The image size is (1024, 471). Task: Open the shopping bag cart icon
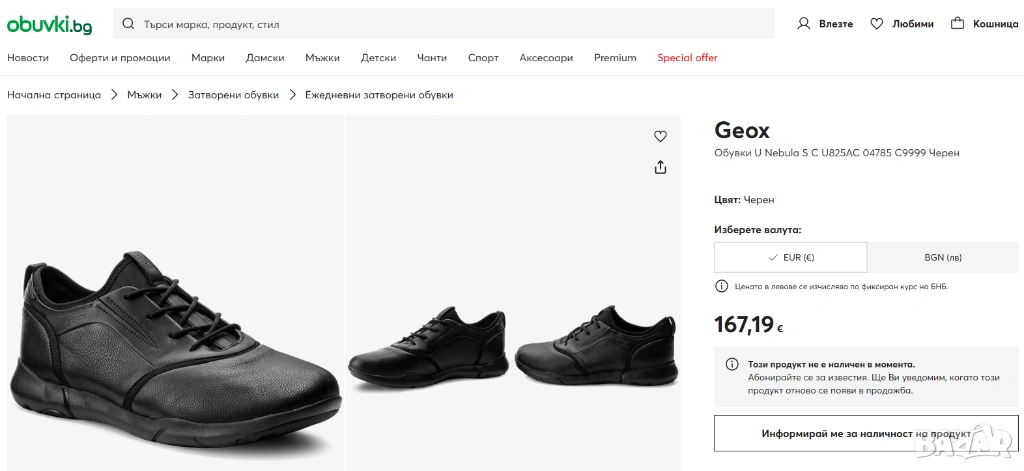(x=958, y=23)
